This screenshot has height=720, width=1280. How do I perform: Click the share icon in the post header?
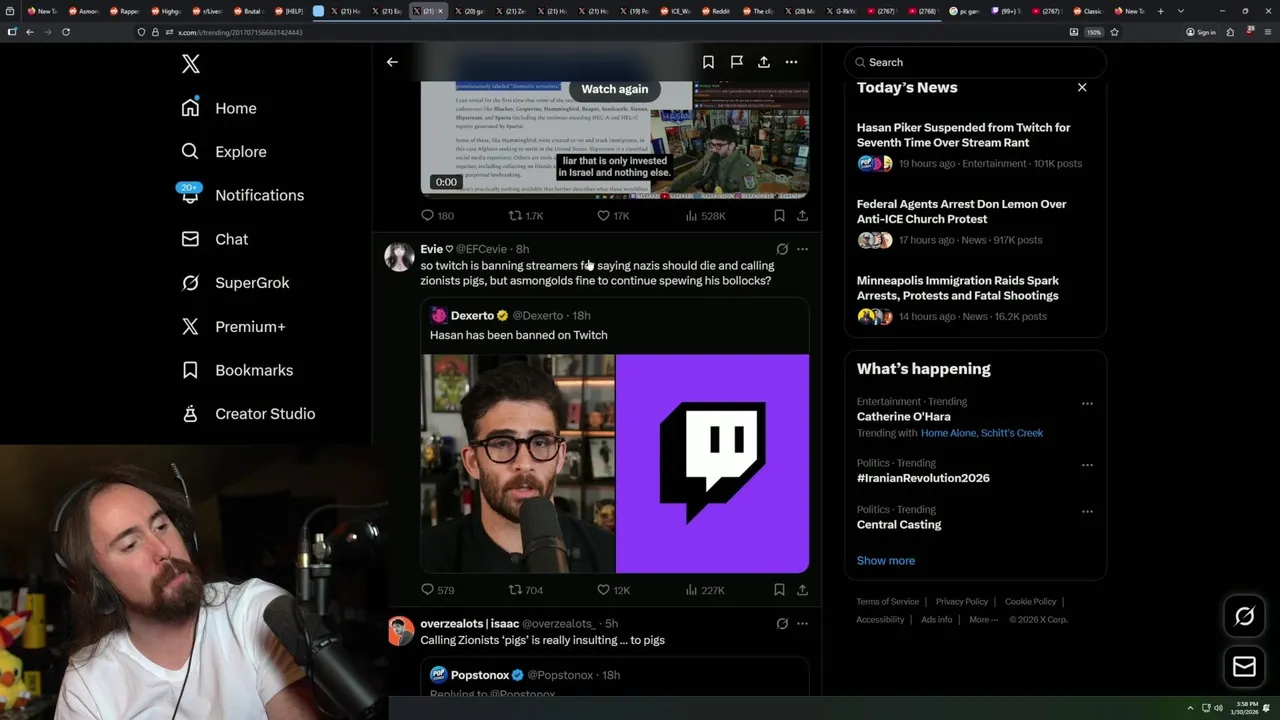[764, 62]
